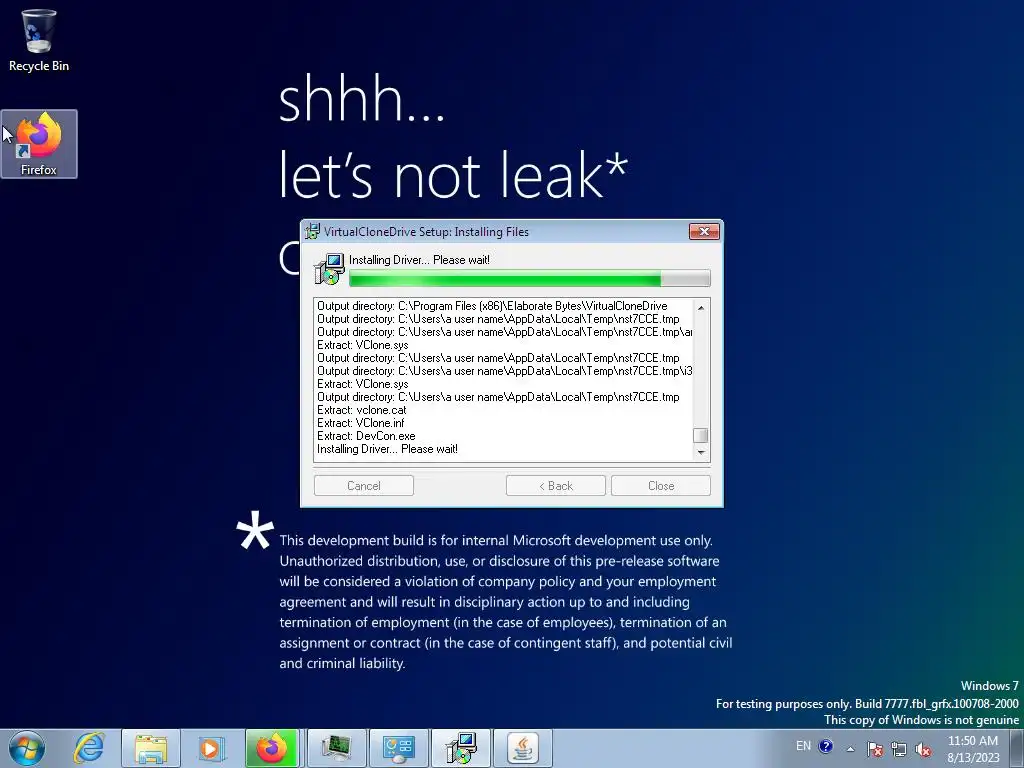Select log line with 'Elaborate Bytes\VirtualCloneDrive'

point(492,306)
